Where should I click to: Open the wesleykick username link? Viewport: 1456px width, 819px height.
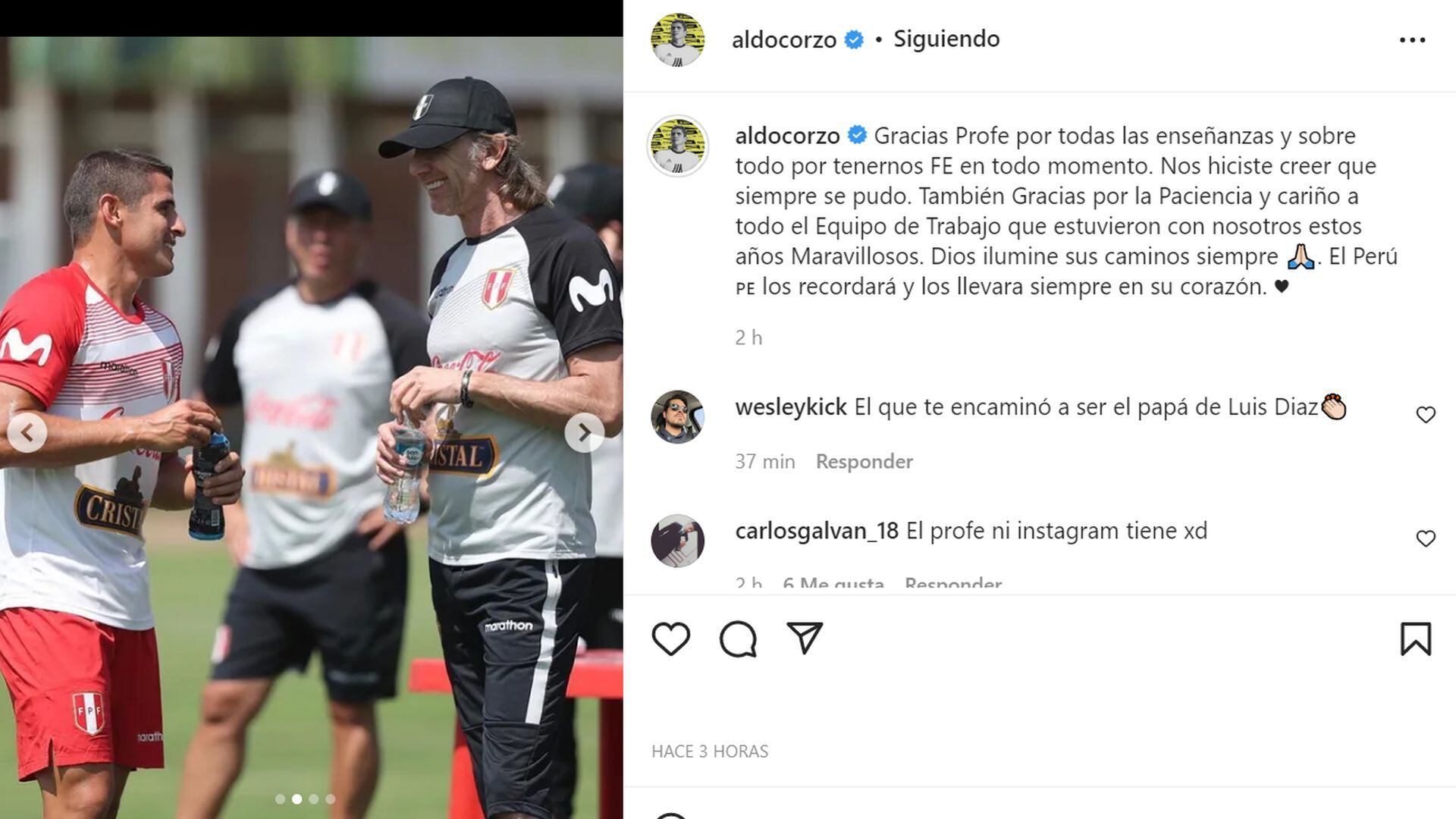pyautogui.click(x=791, y=407)
